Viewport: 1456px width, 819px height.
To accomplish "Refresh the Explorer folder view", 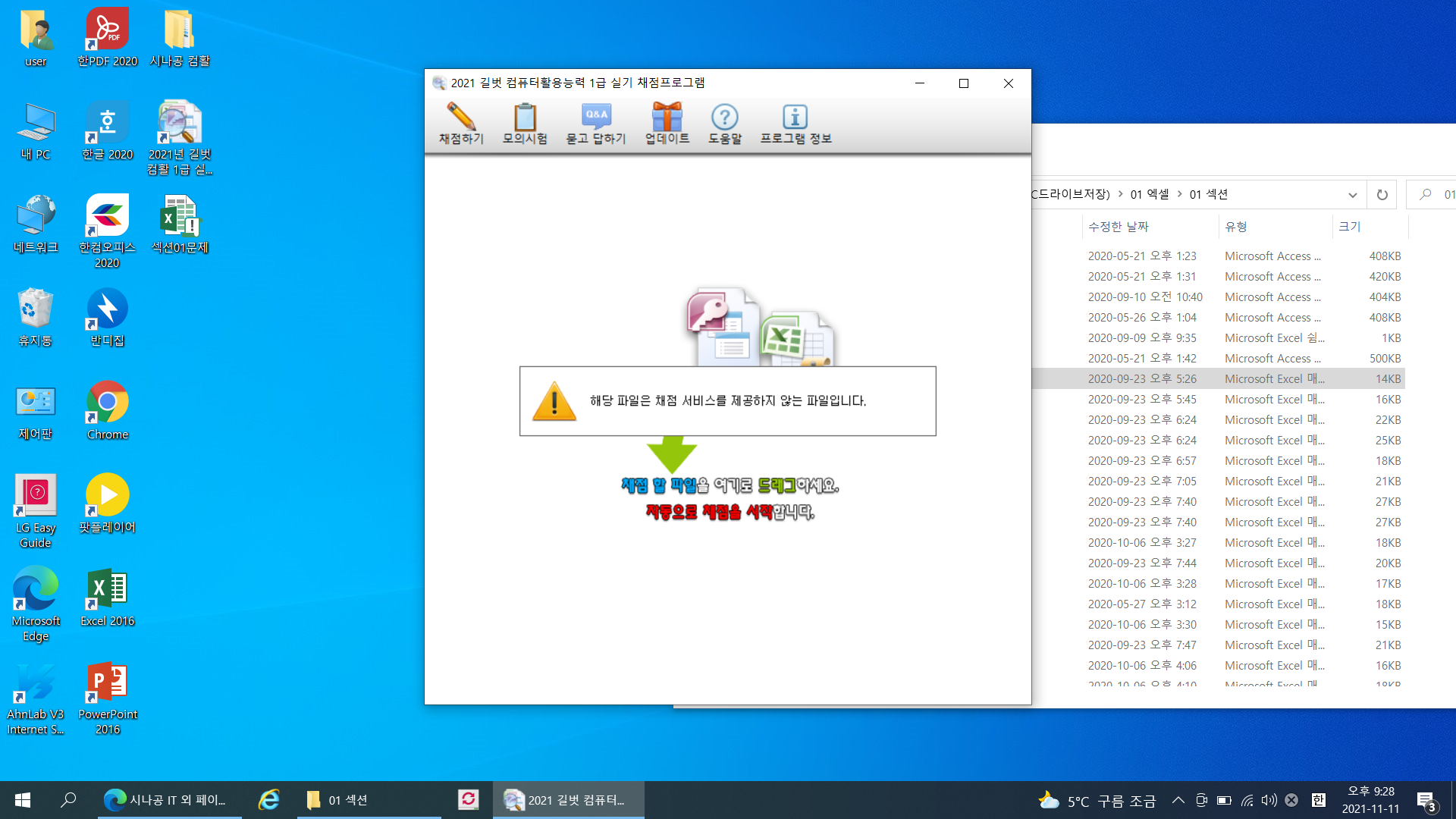I will click(1382, 195).
